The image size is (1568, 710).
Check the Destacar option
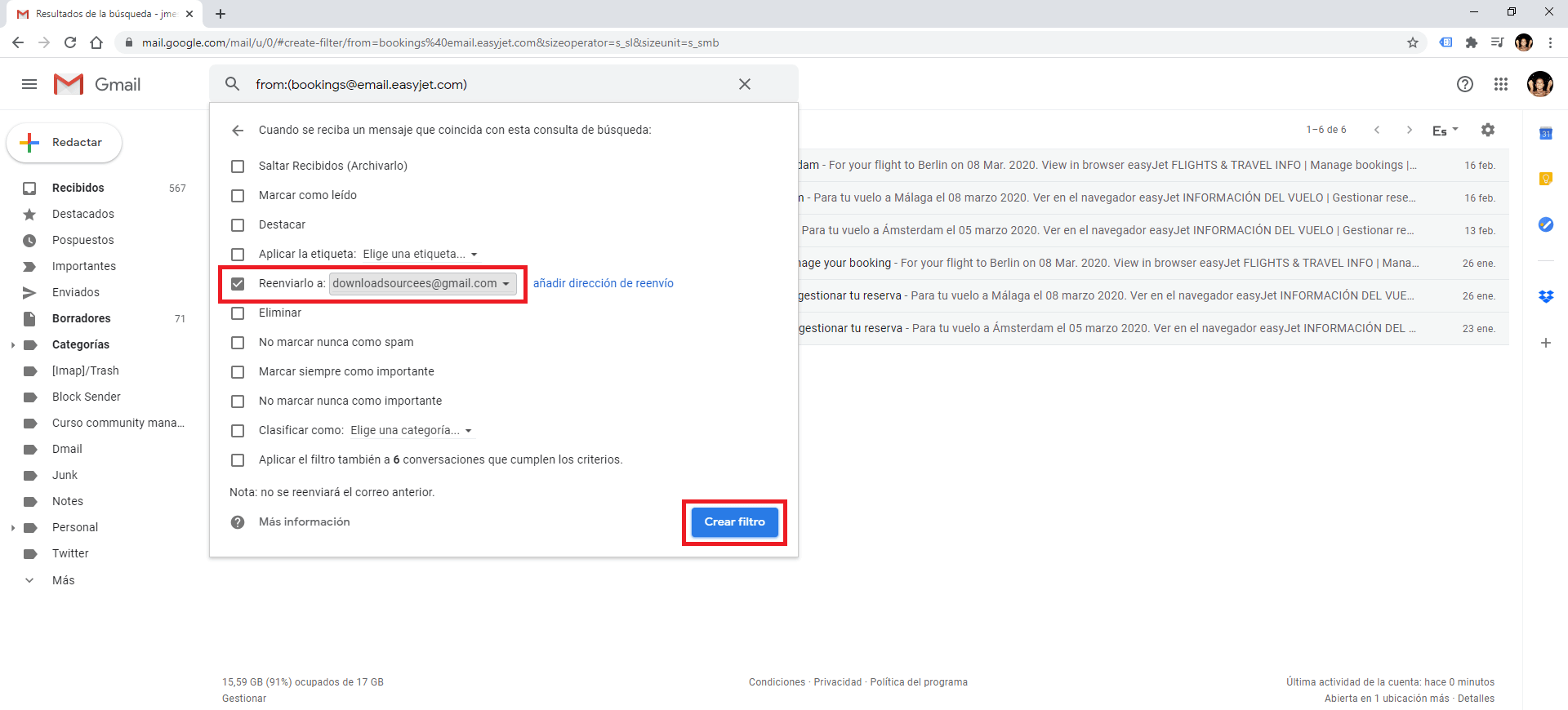point(238,225)
